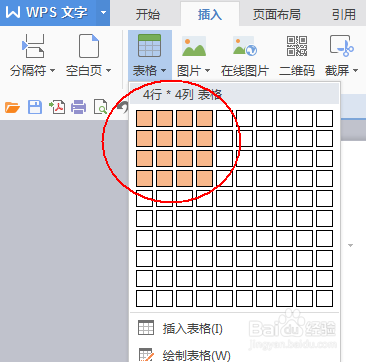
Task: Click the grid cell at row 7, column 3
Action: pos(184,238)
